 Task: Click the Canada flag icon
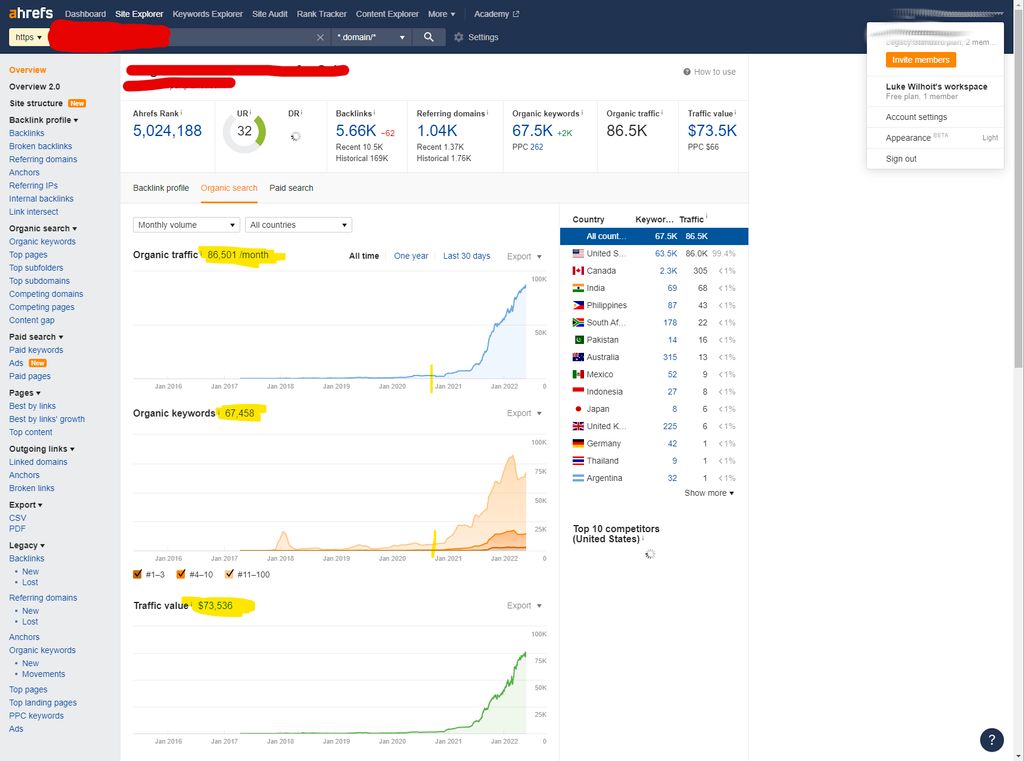click(x=578, y=270)
